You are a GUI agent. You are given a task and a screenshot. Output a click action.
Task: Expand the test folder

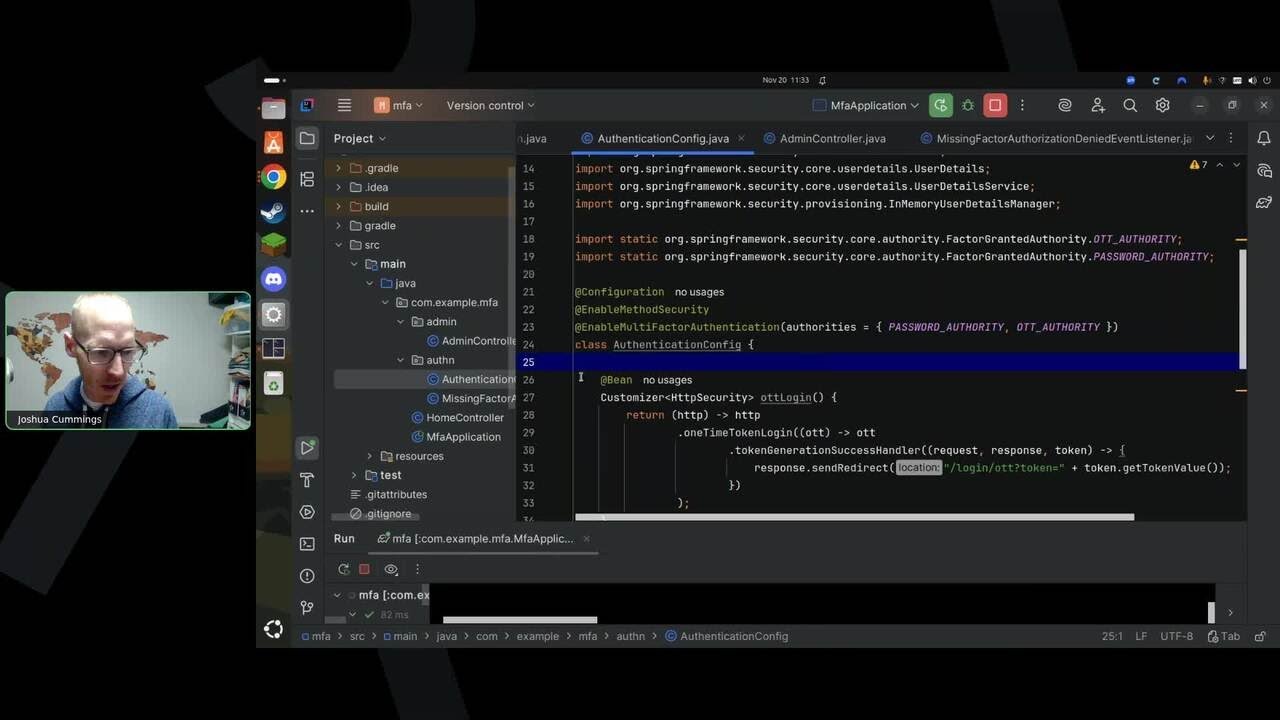pyautogui.click(x=354, y=475)
